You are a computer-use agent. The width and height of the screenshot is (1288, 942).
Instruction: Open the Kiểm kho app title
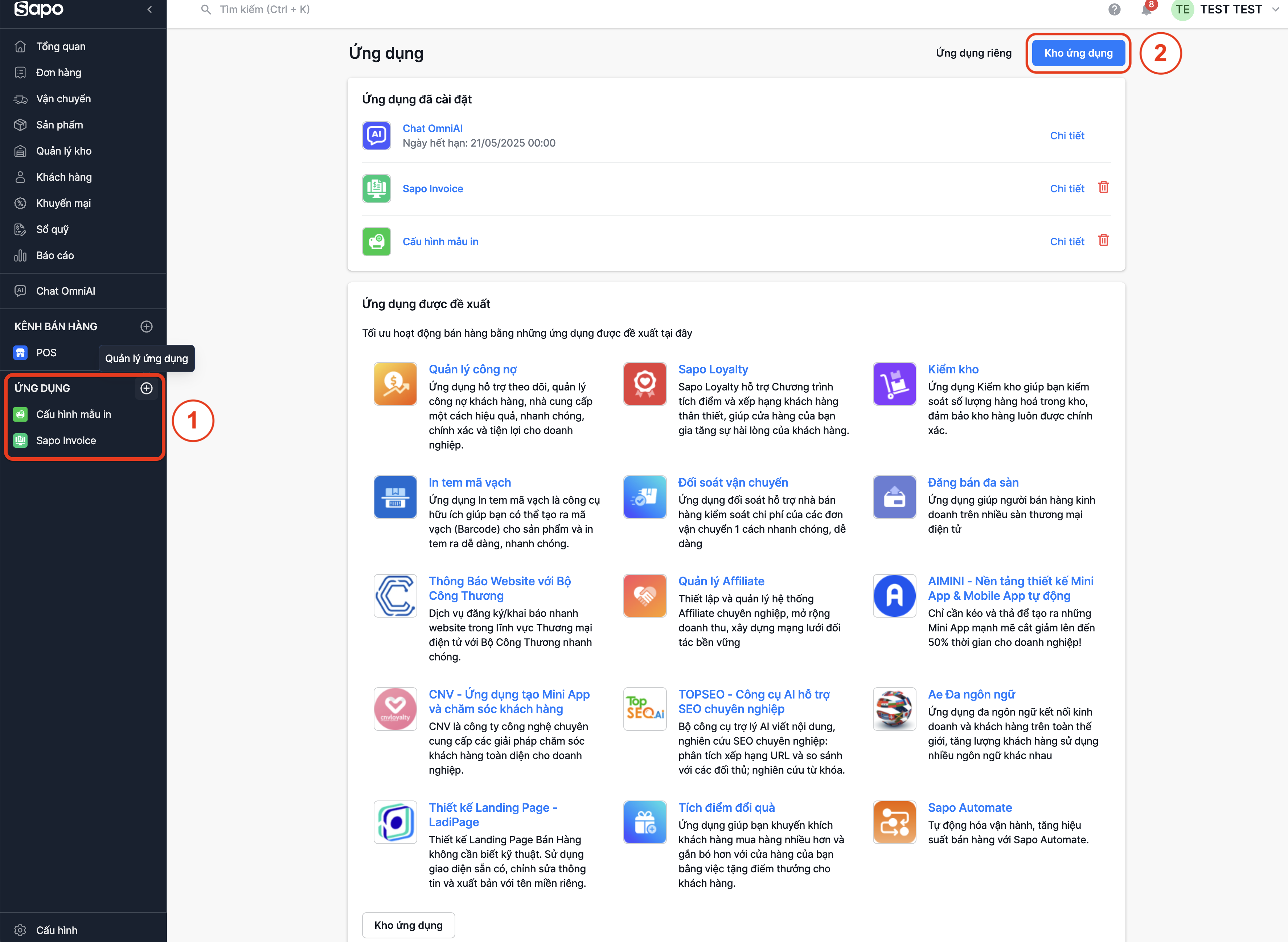coord(953,369)
